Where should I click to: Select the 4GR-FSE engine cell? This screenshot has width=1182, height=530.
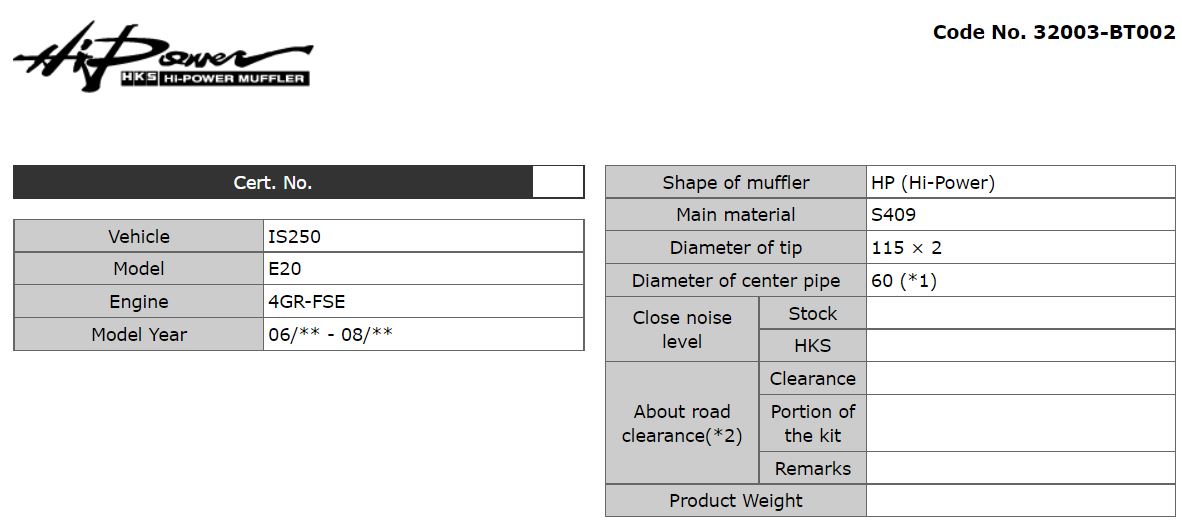tap(424, 302)
